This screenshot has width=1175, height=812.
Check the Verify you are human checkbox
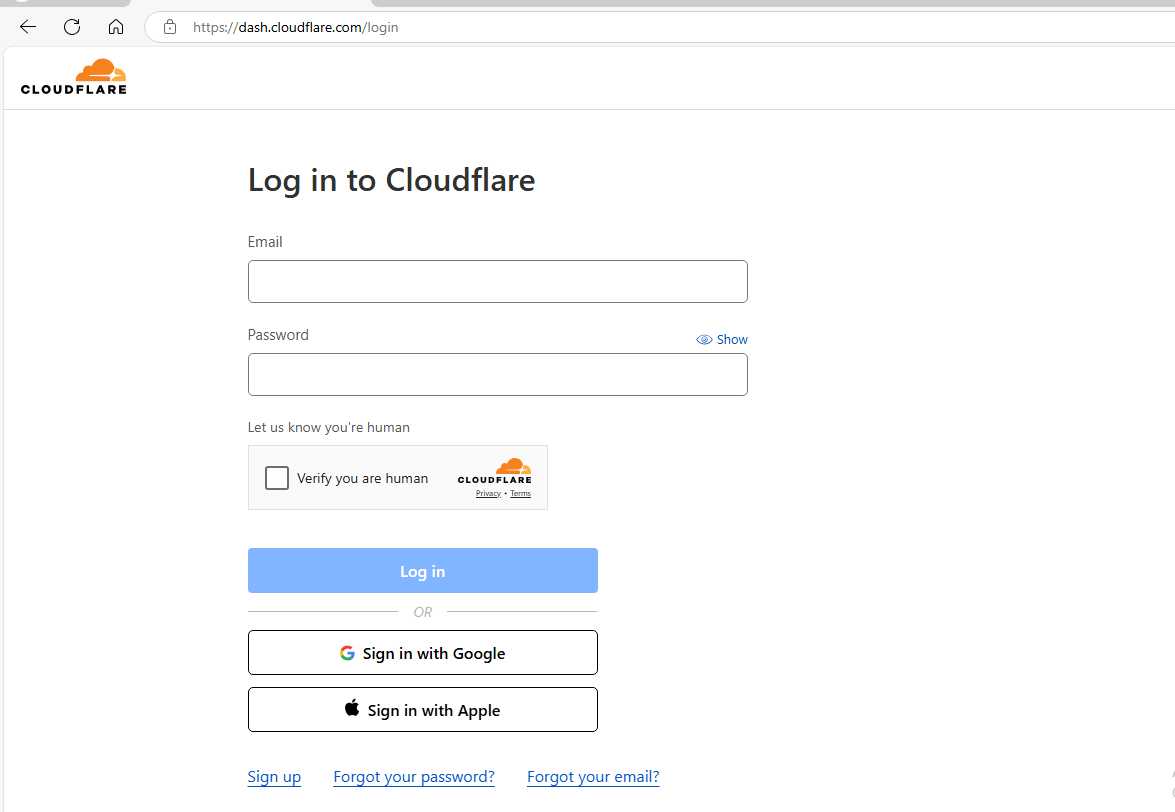[x=276, y=478]
